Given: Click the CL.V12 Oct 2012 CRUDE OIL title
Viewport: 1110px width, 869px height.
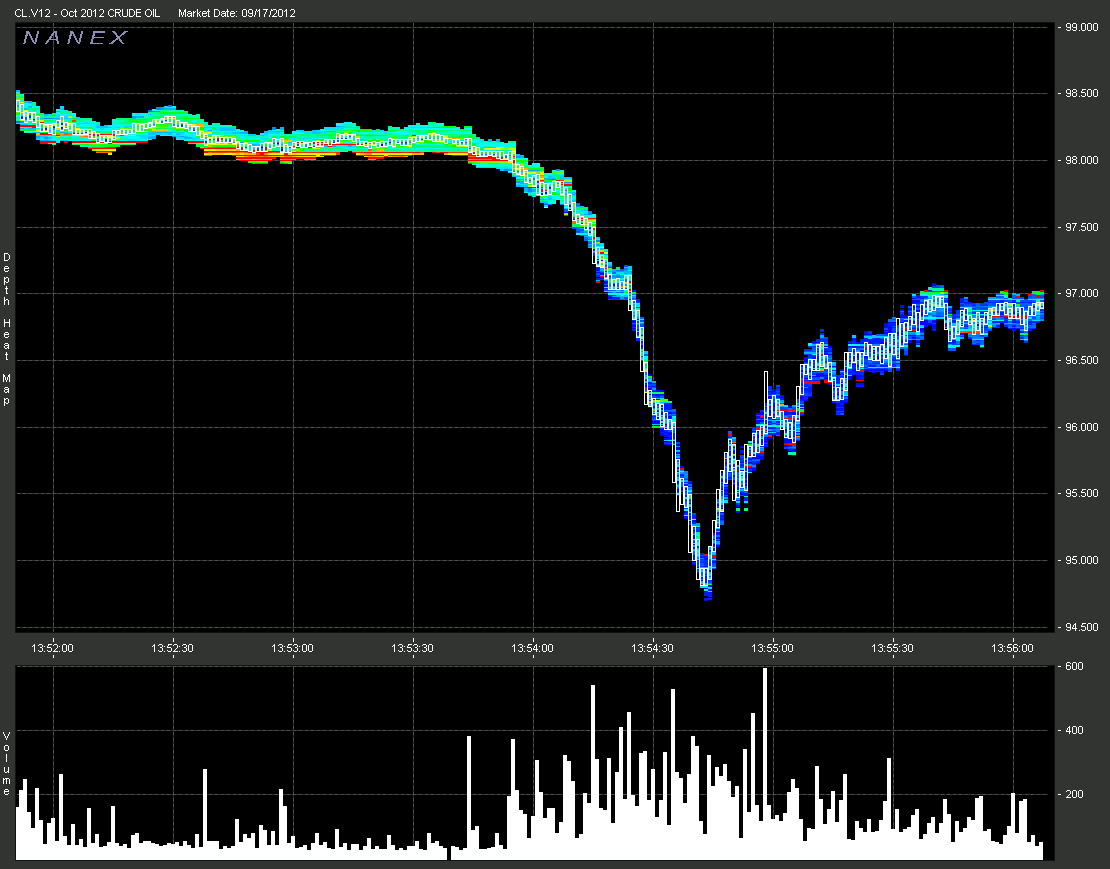Looking at the screenshot, I should [87, 13].
